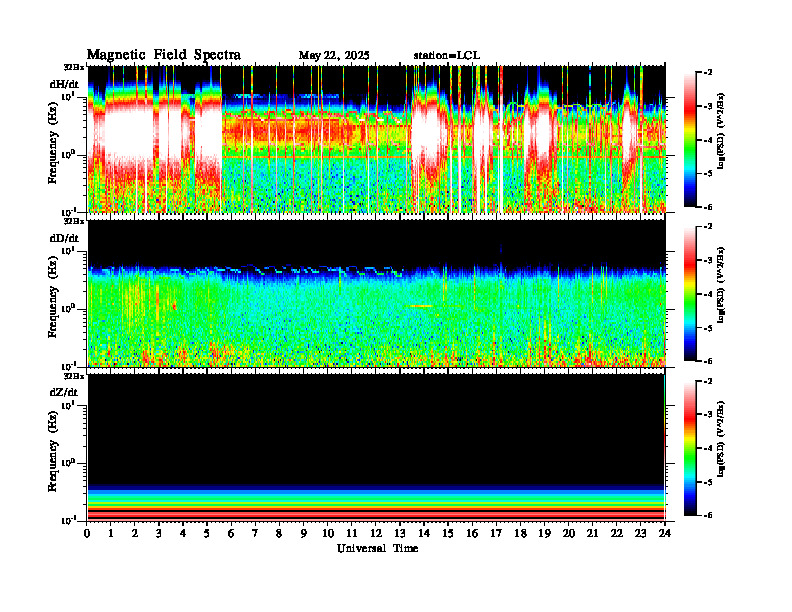
Task: Click the hour "9" tick label on the time axis
Action: point(304,533)
